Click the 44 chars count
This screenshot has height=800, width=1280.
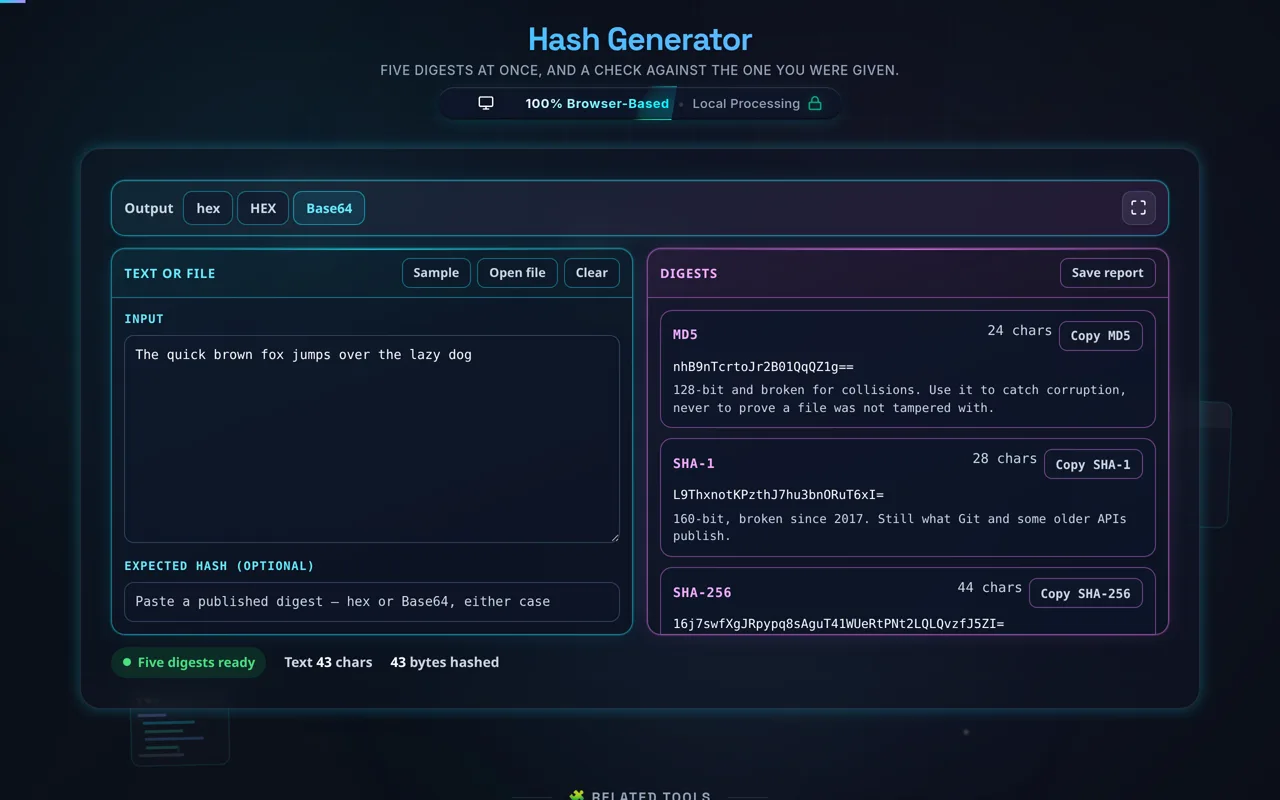coord(989,587)
